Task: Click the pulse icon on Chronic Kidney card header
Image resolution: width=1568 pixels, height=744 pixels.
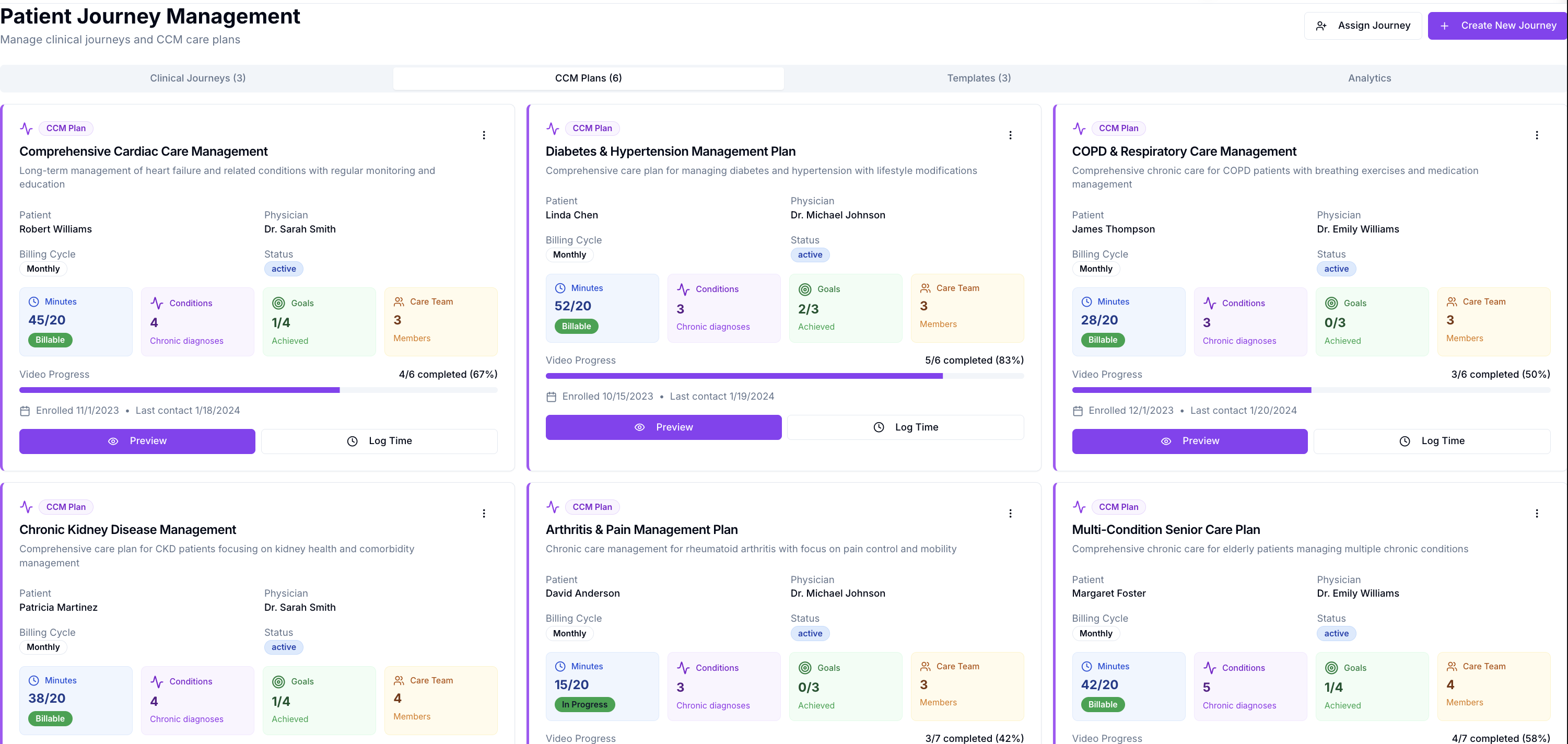Action: click(26, 507)
